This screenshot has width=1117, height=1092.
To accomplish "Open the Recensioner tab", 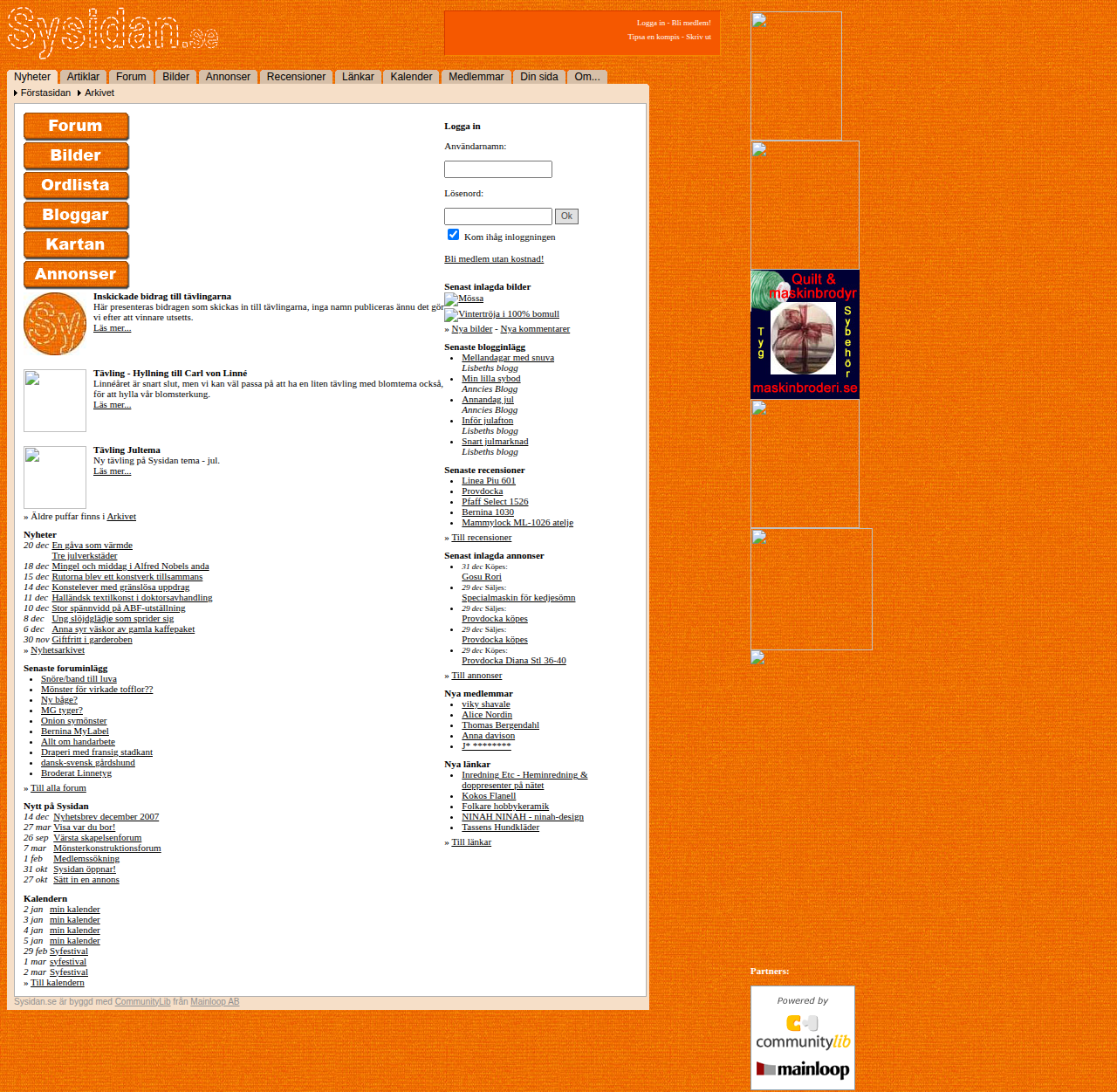I will click(296, 77).
